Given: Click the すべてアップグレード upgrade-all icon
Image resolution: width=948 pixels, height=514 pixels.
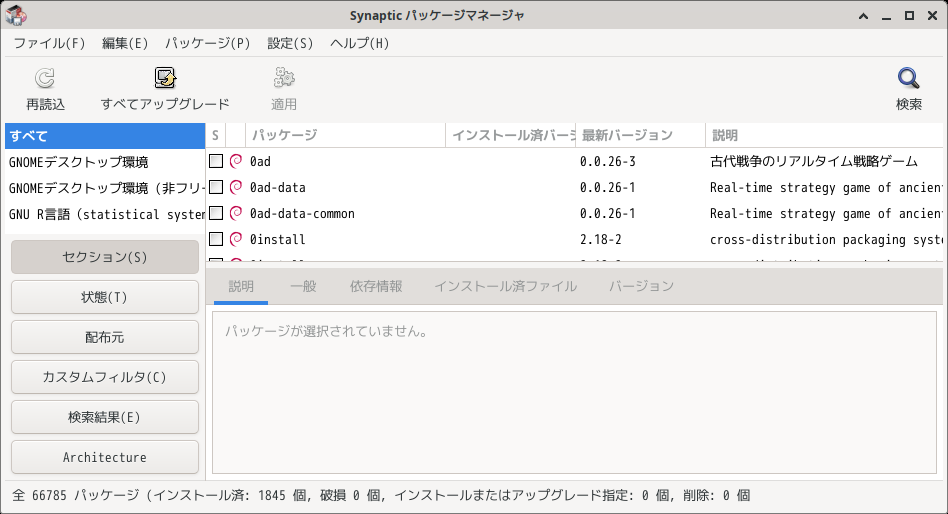Looking at the screenshot, I should click(x=165, y=79).
